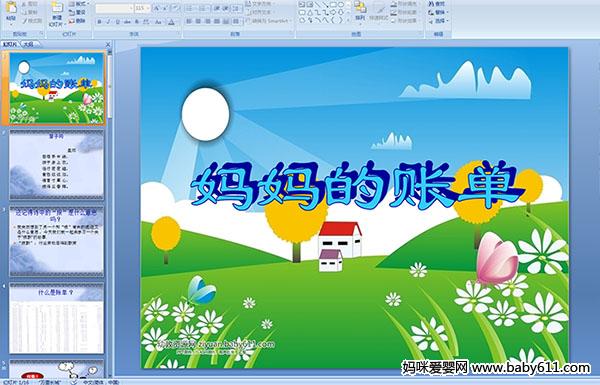Screen dimensions: 600x385
Task: Toggle underline formatting in the Font group
Action: pyautogui.click(x=117, y=22)
